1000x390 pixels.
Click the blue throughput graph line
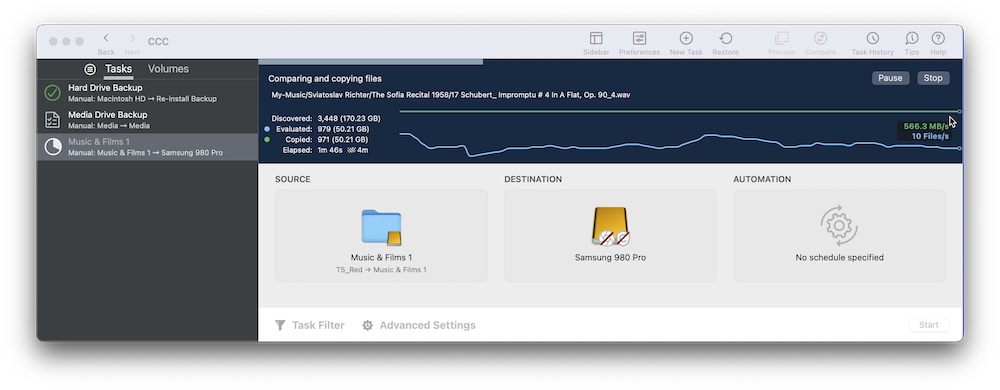[679, 145]
